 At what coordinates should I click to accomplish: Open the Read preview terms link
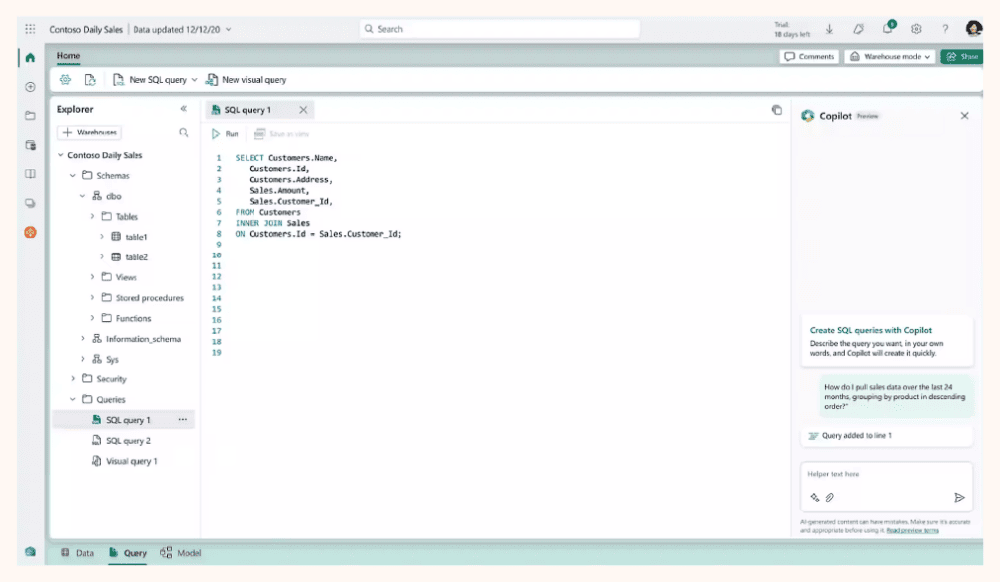point(912,530)
